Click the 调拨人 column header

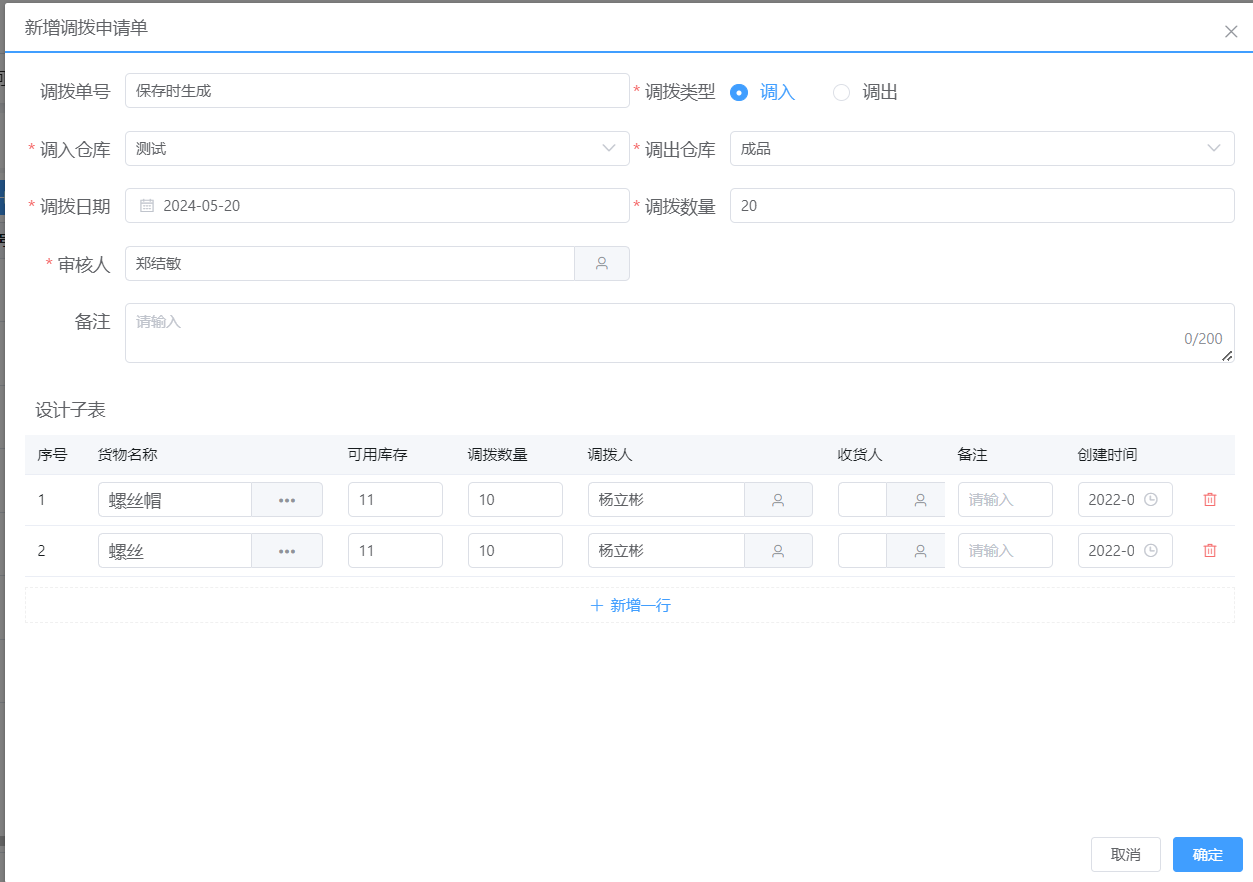pyautogui.click(x=610, y=455)
